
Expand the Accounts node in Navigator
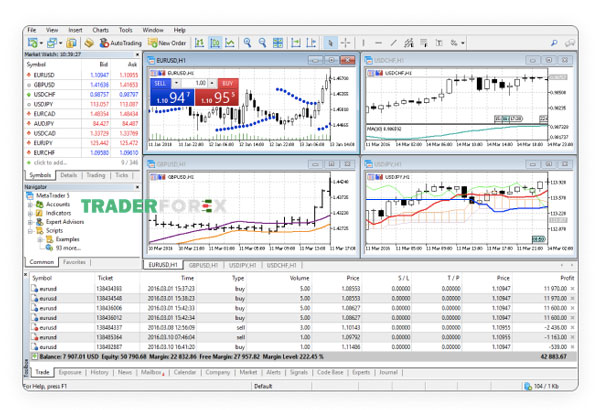pyautogui.click(x=29, y=204)
